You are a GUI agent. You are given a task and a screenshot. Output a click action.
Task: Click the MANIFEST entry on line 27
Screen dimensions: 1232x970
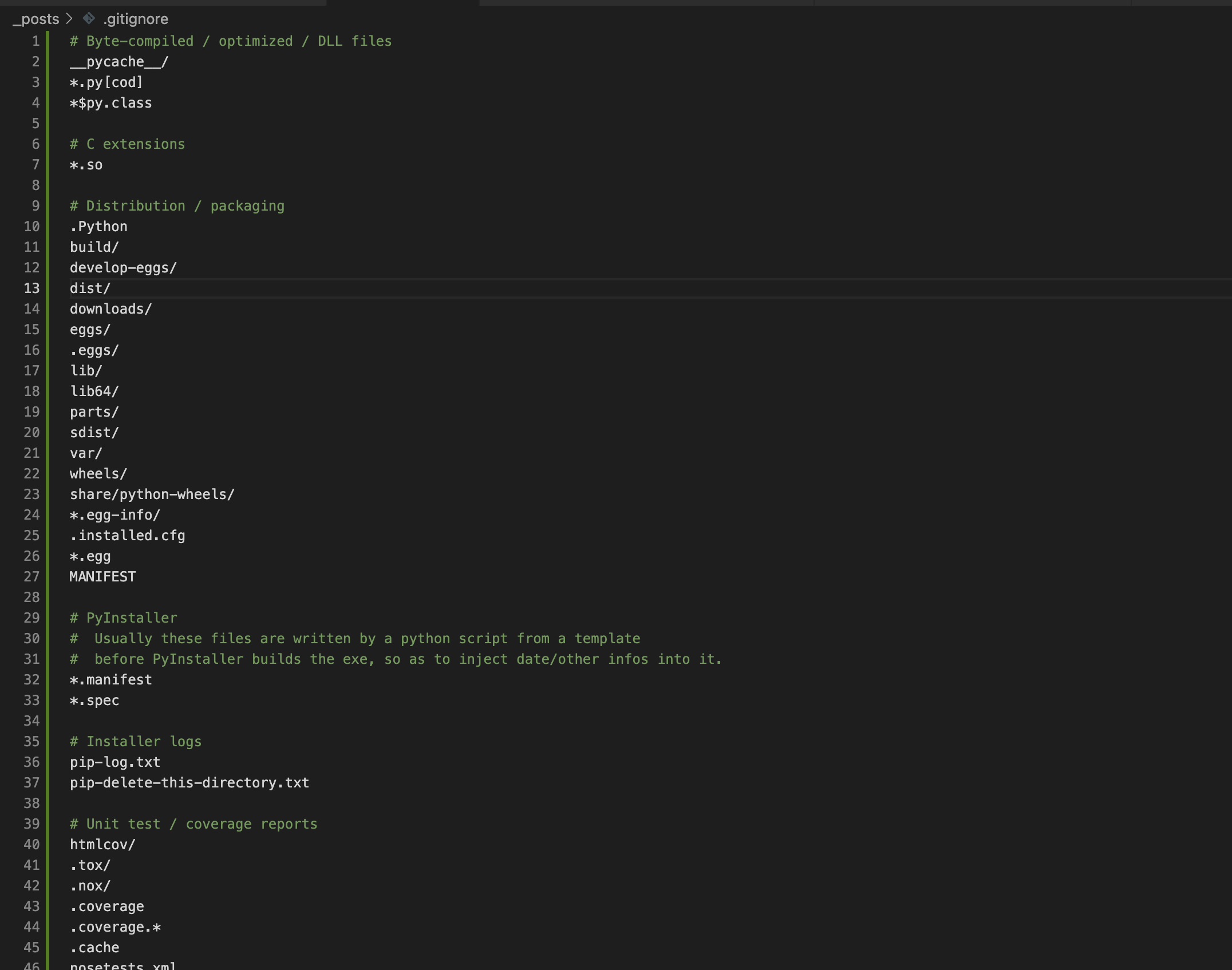102,576
